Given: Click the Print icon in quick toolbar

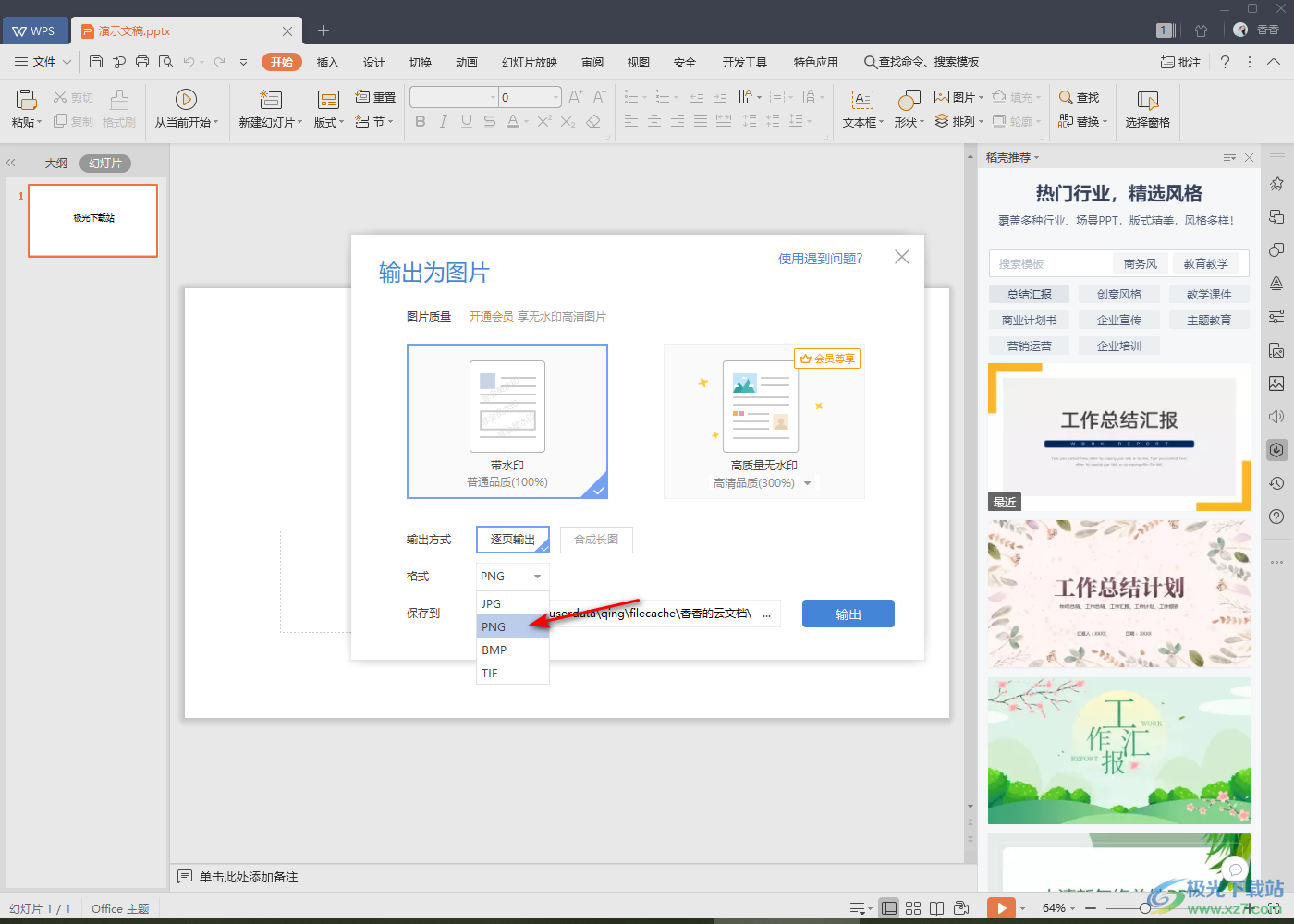Looking at the screenshot, I should click(x=142, y=62).
